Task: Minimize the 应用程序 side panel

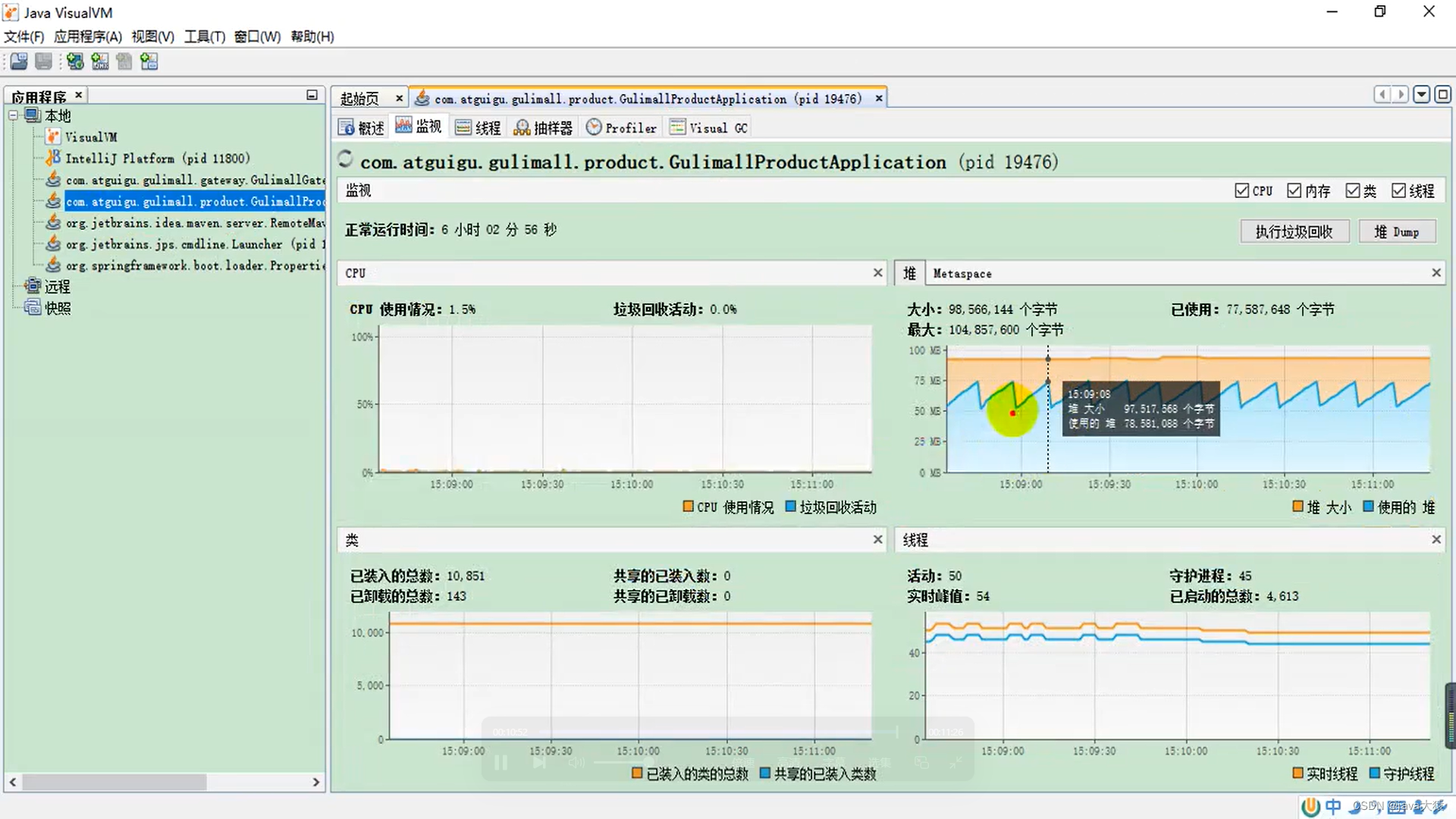Action: (312, 95)
